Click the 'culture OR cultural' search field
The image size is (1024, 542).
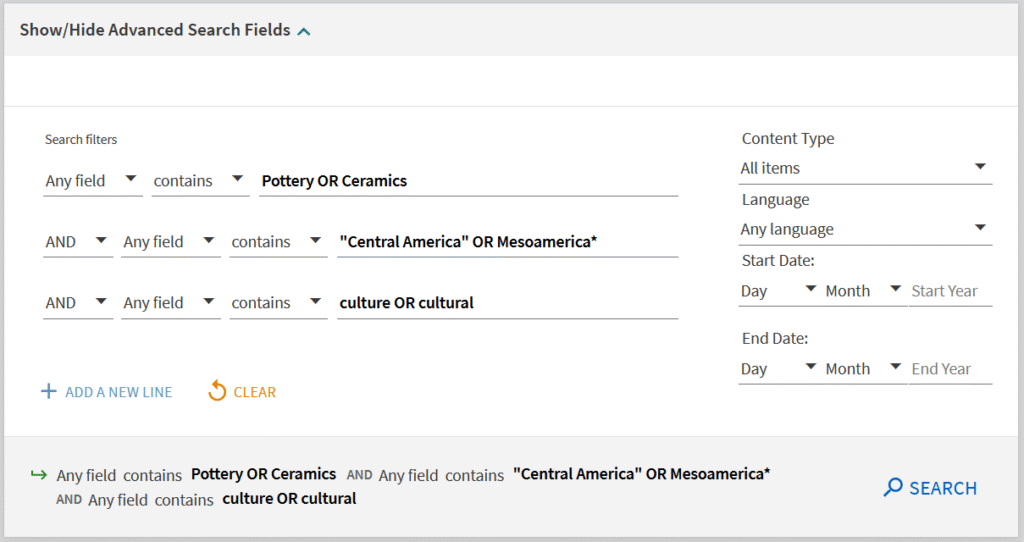507,303
